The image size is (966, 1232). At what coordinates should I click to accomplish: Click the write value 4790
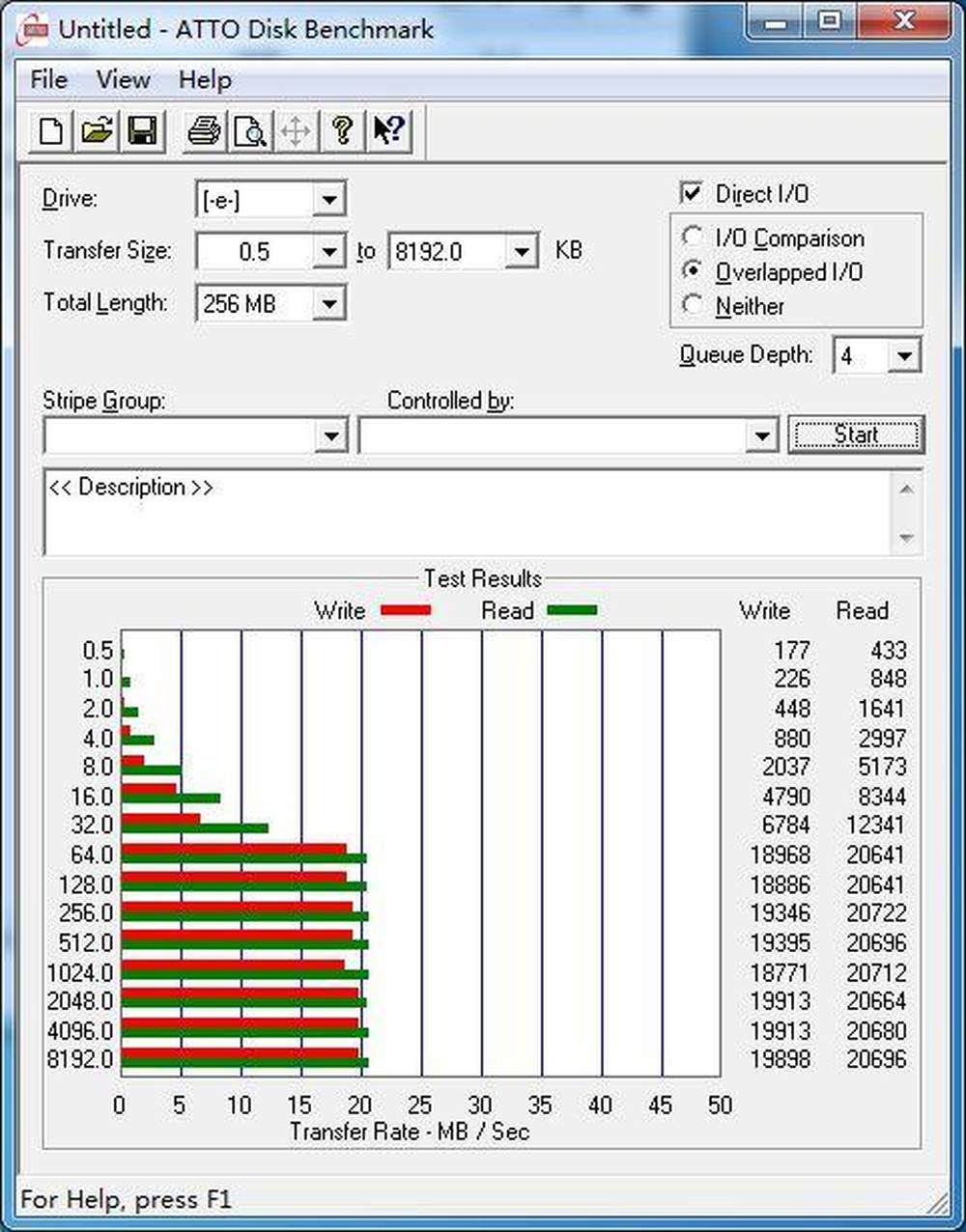click(785, 797)
